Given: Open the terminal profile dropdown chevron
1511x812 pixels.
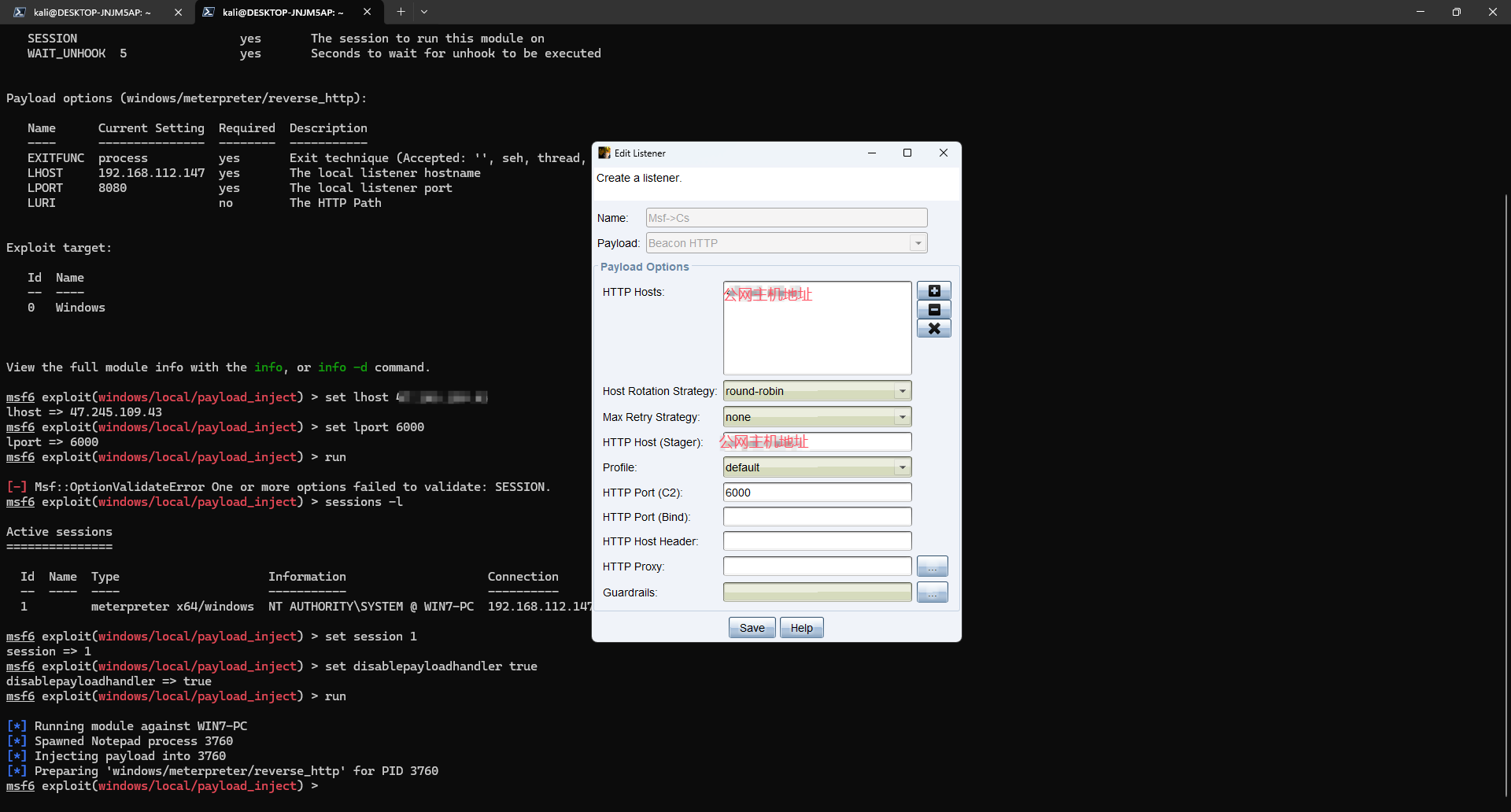Looking at the screenshot, I should click(424, 12).
